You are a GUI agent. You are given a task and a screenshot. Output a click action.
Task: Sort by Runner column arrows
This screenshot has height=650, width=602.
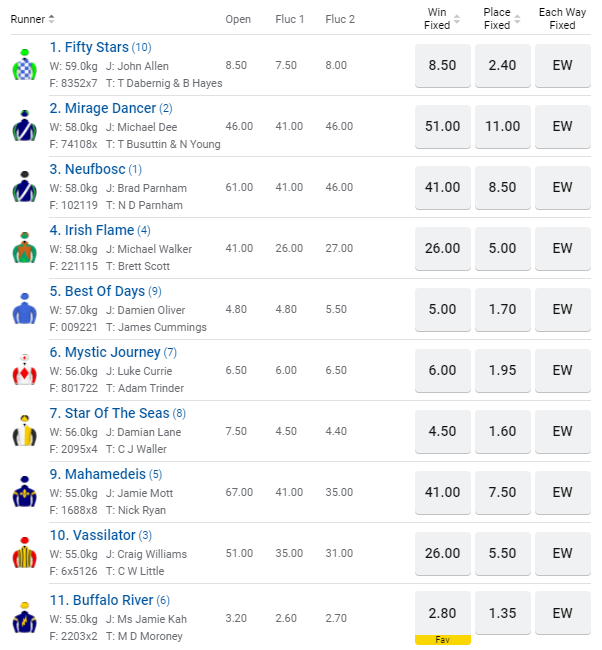tap(51, 19)
